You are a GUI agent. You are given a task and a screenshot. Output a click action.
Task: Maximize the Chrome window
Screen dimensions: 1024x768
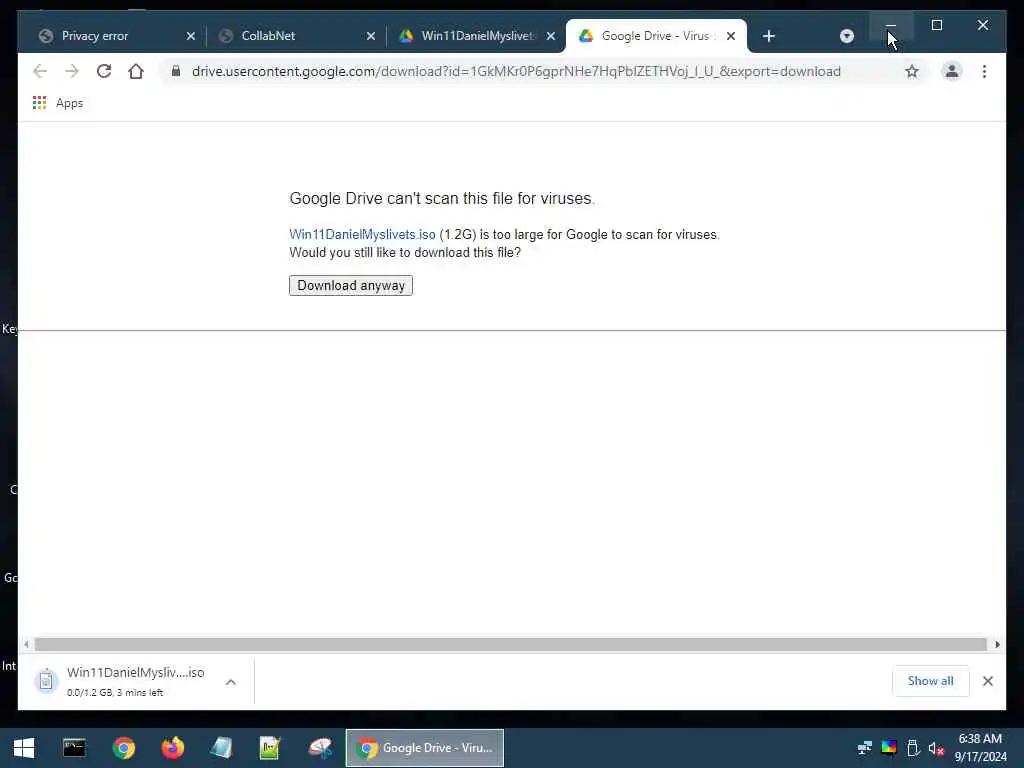point(936,25)
